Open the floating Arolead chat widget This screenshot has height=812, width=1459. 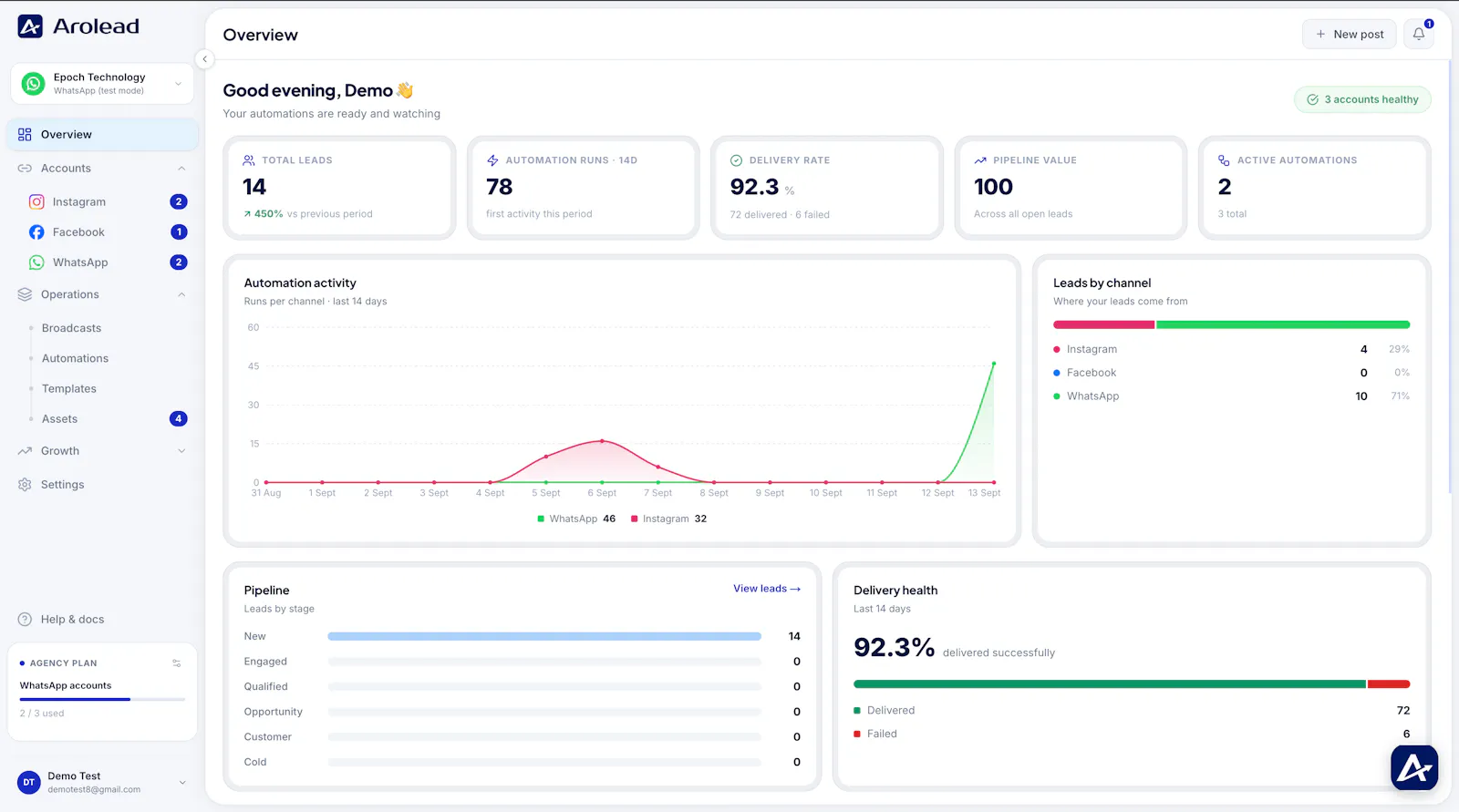click(x=1414, y=768)
